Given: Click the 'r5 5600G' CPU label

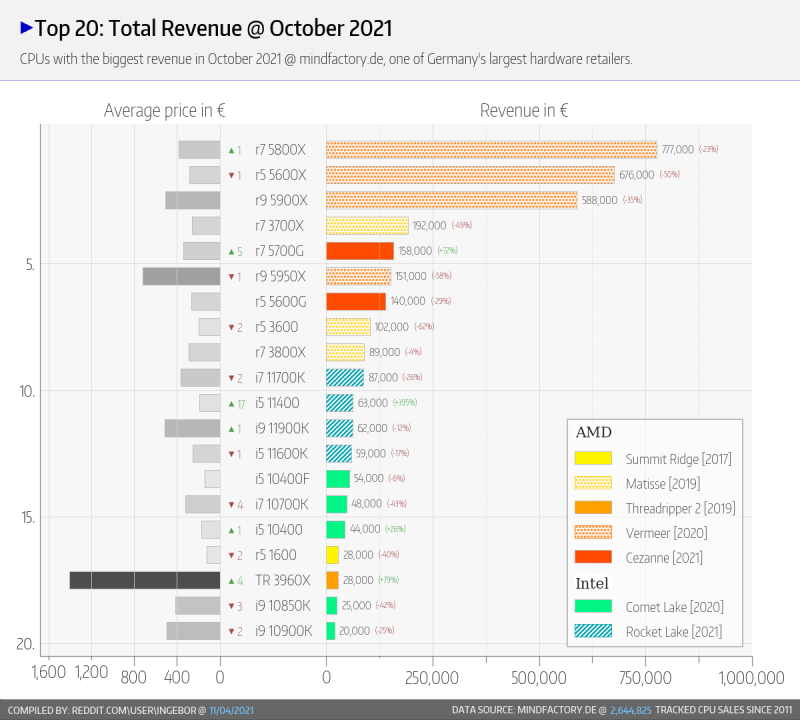Looking at the screenshot, I should point(281,302).
